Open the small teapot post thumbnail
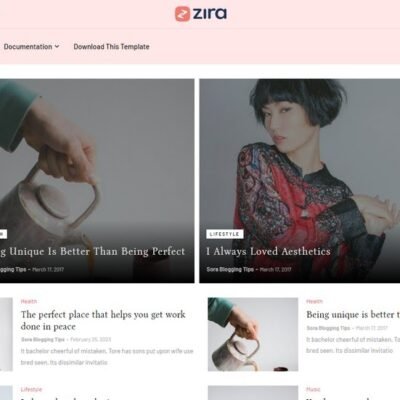400x400 pixels. 253,334
